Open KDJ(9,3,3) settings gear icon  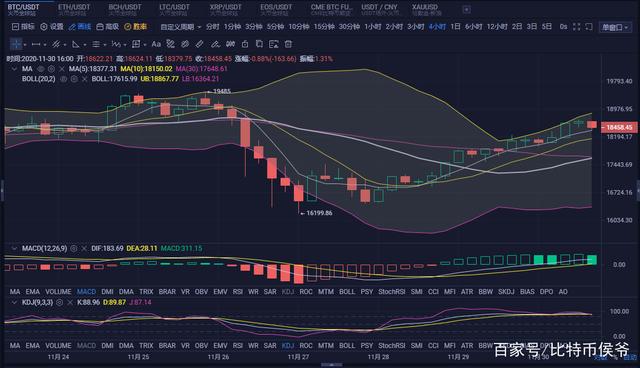pyautogui.click(x=60, y=302)
